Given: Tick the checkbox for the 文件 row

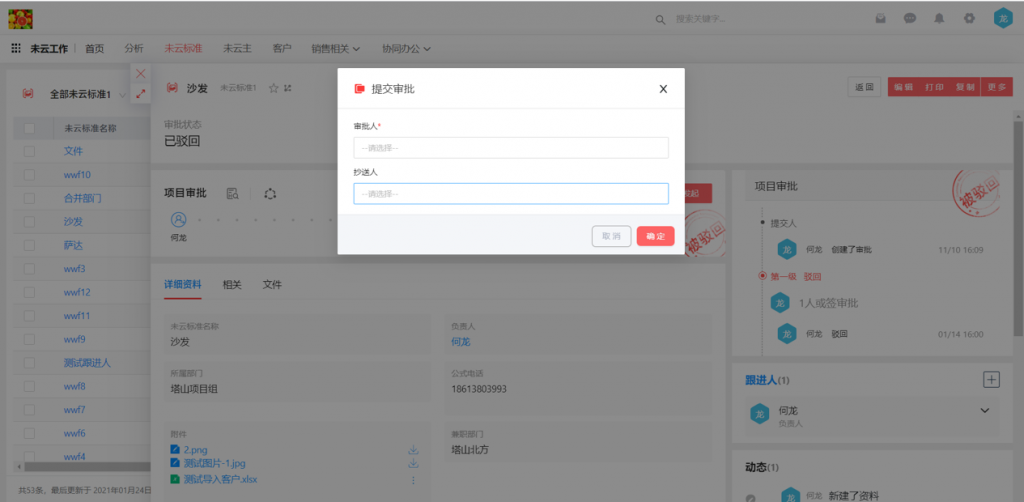Looking at the screenshot, I should pos(29,151).
